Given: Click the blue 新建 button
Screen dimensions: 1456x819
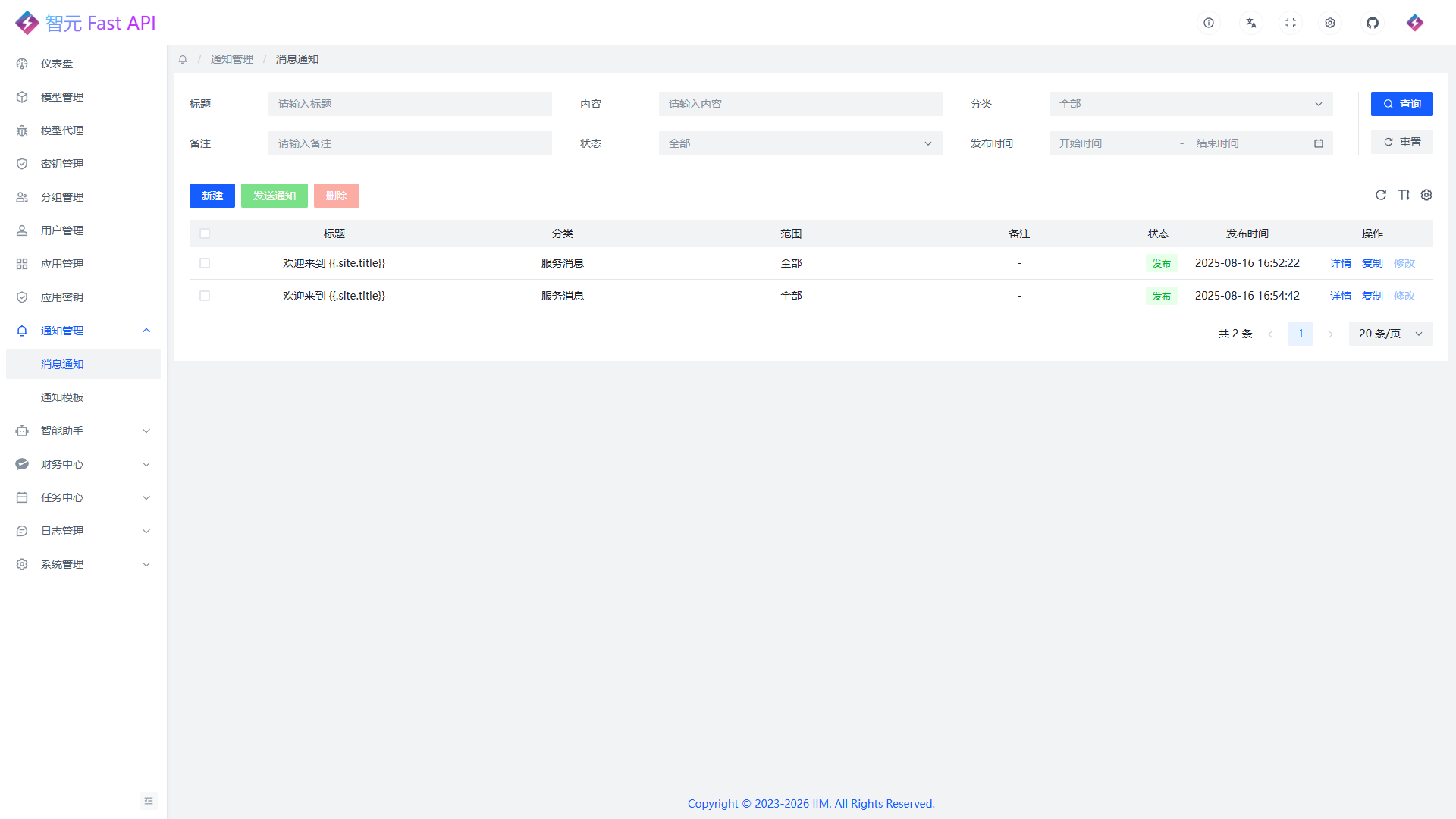Looking at the screenshot, I should tap(212, 196).
